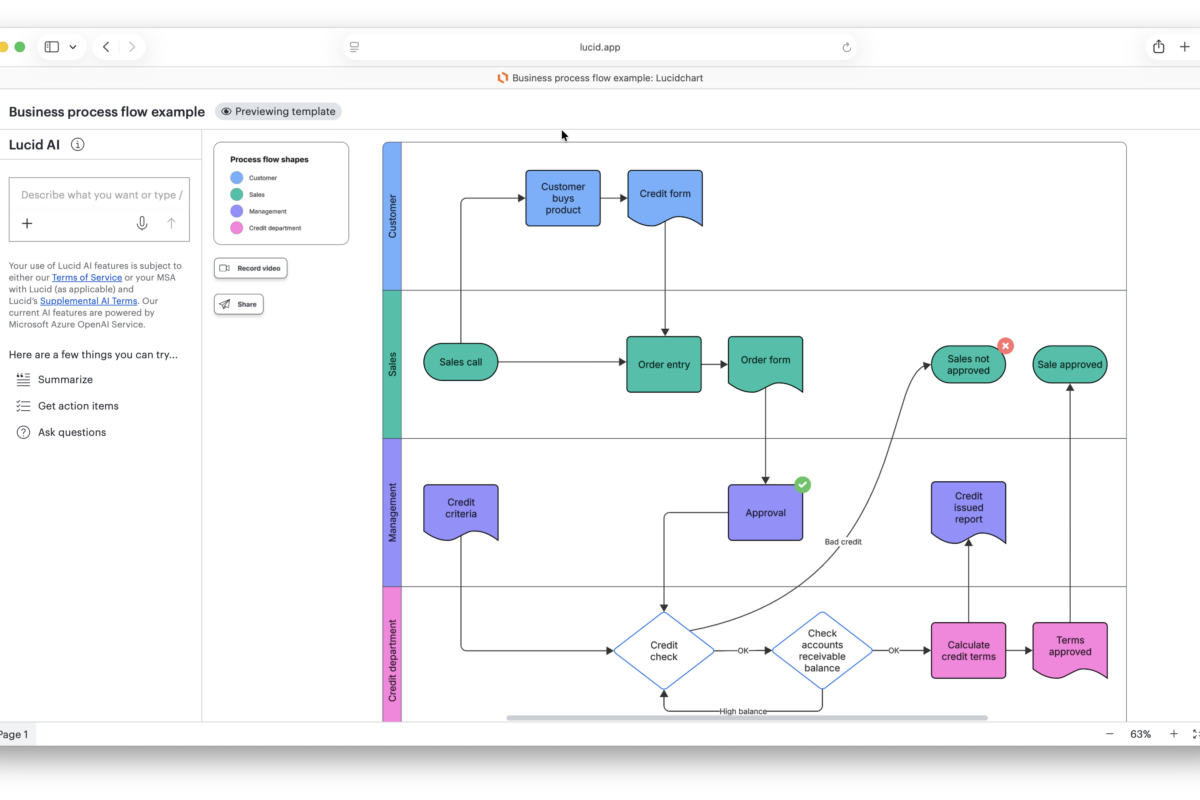
Task: Click the send arrow in AI prompt
Action: (x=171, y=223)
